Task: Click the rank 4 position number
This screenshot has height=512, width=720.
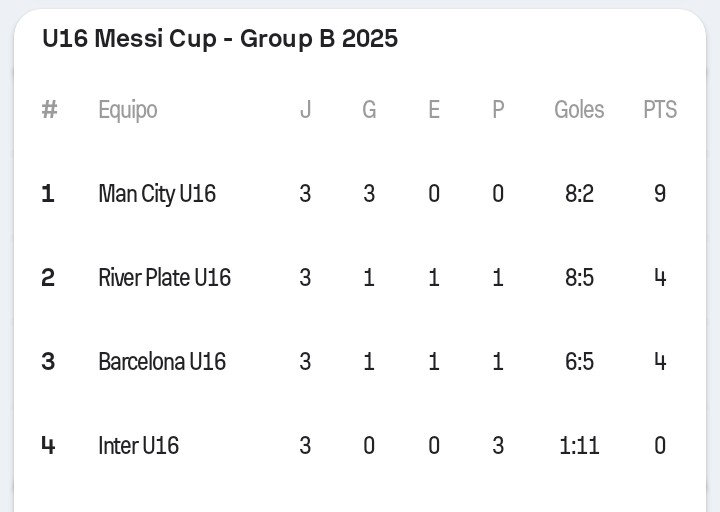Action: pos(48,445)
